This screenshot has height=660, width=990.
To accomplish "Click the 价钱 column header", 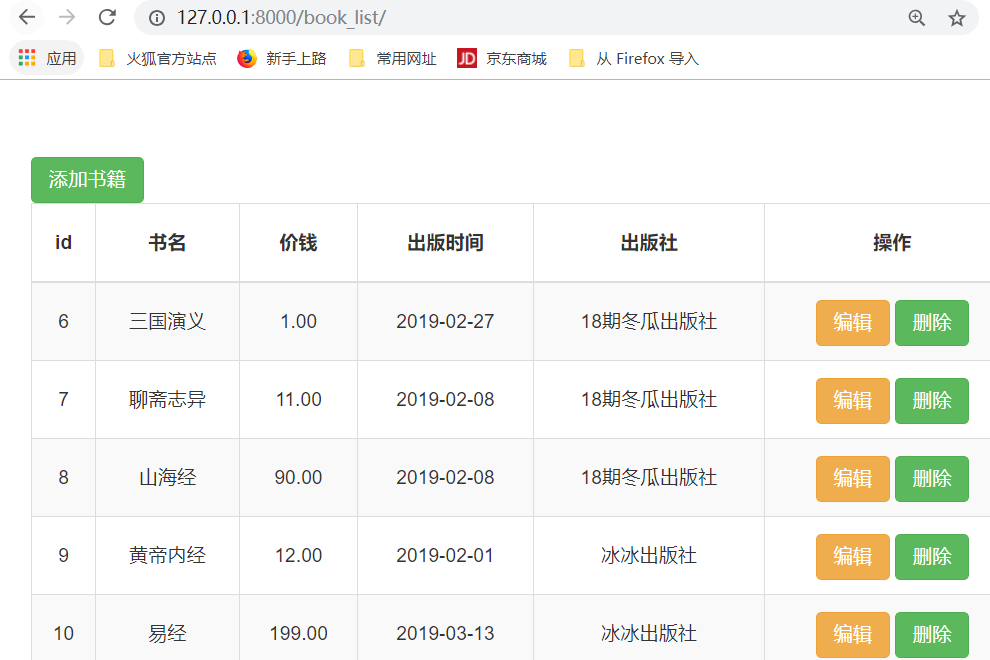I will (x=299, y=243).
